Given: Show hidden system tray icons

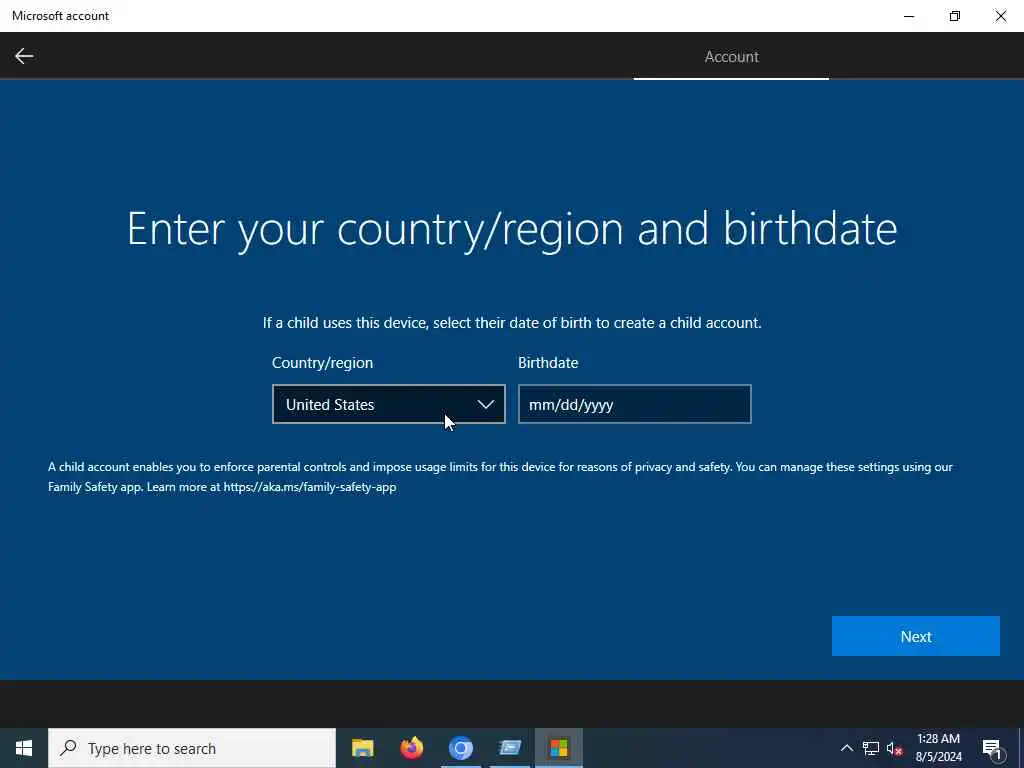Looking at the screenshot, I should pyautogui.click(x=846, y=748).
